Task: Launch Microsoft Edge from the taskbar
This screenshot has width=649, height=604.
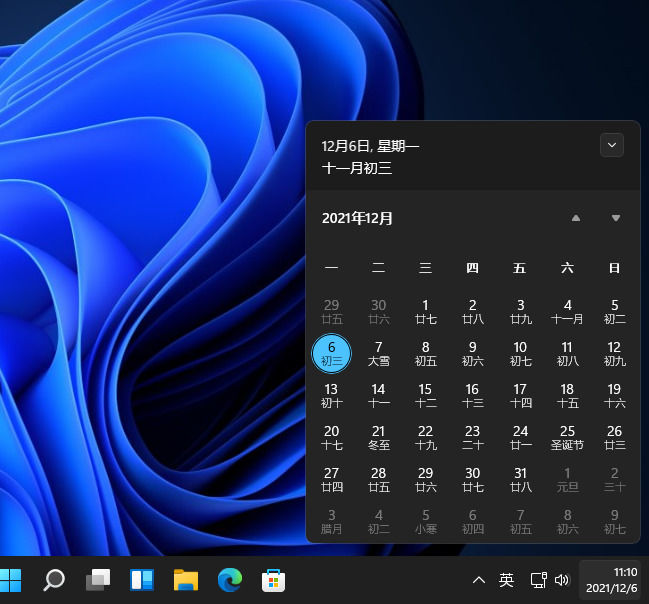Action: pyautogui.click(x=230, y=580)
